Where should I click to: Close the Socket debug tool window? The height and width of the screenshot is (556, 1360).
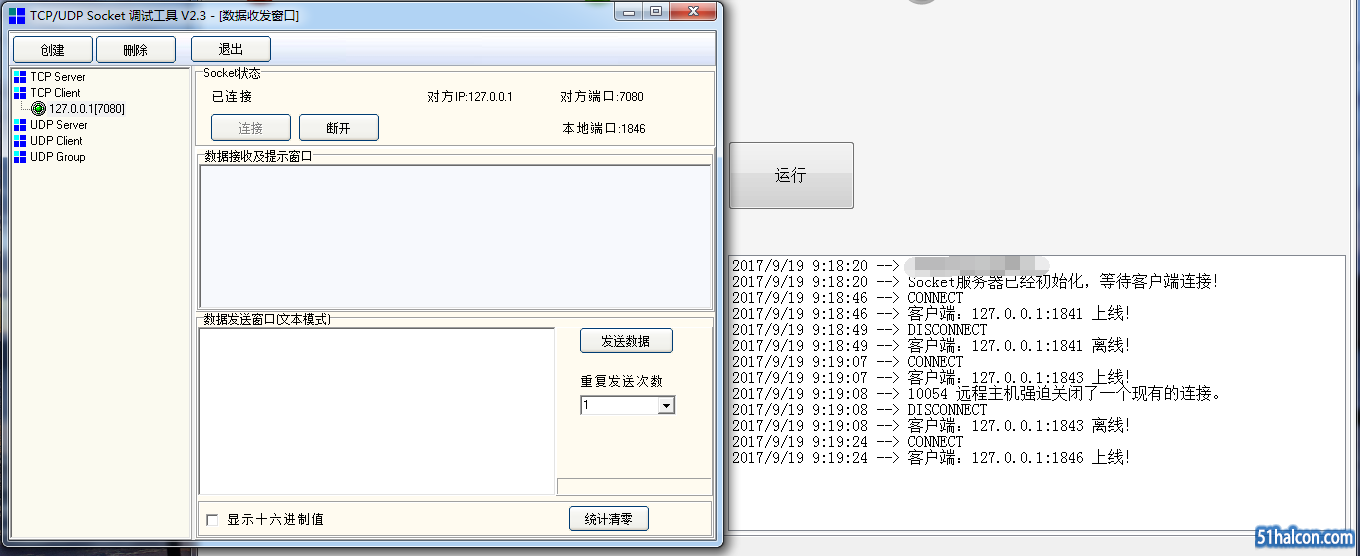(693, 12)
